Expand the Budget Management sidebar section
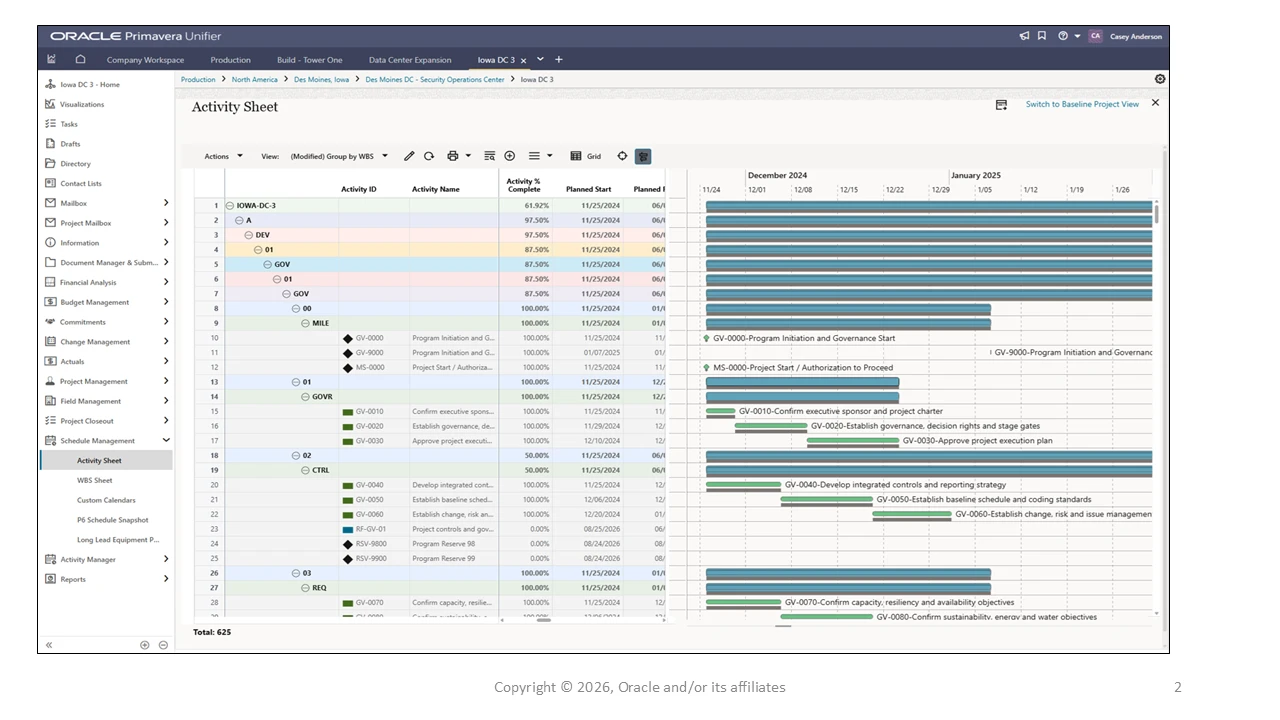The height and width of the screenshot is (720, 1280). pyautogui.click(x=166, y=302)
